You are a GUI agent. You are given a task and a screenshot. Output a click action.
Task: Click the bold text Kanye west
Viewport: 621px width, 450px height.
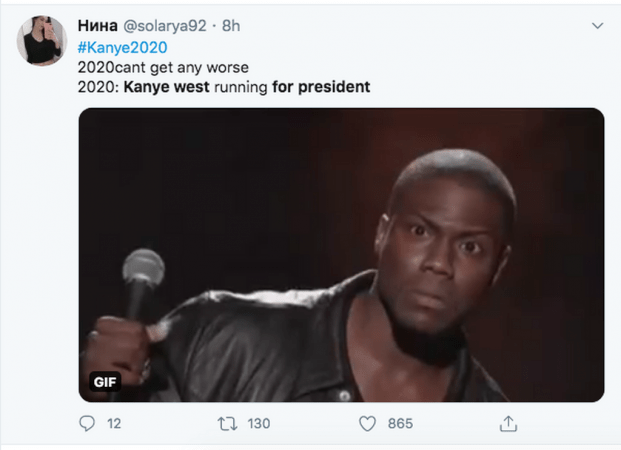(166, 87)
